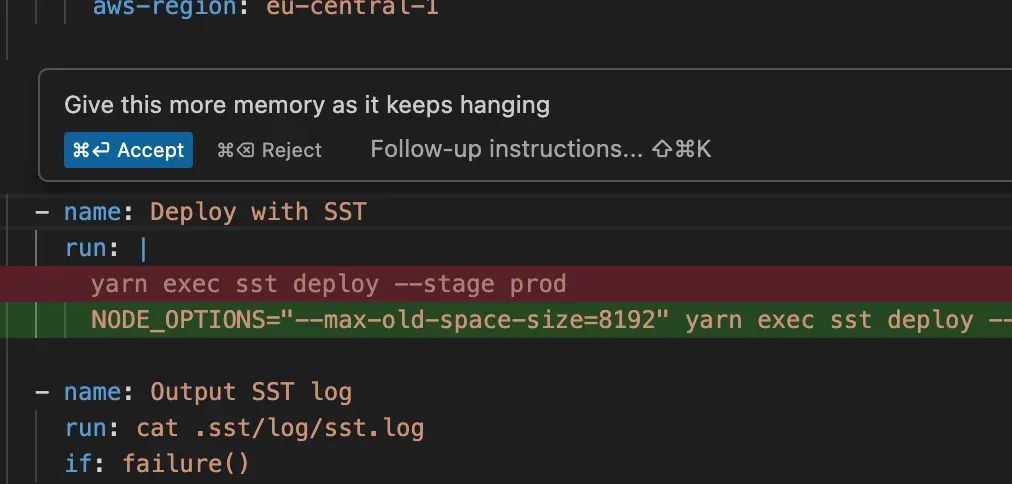Viewport: 1012px width, 484px height.
Task: Click "prod" in the removed line
Action: coord(538,284)
